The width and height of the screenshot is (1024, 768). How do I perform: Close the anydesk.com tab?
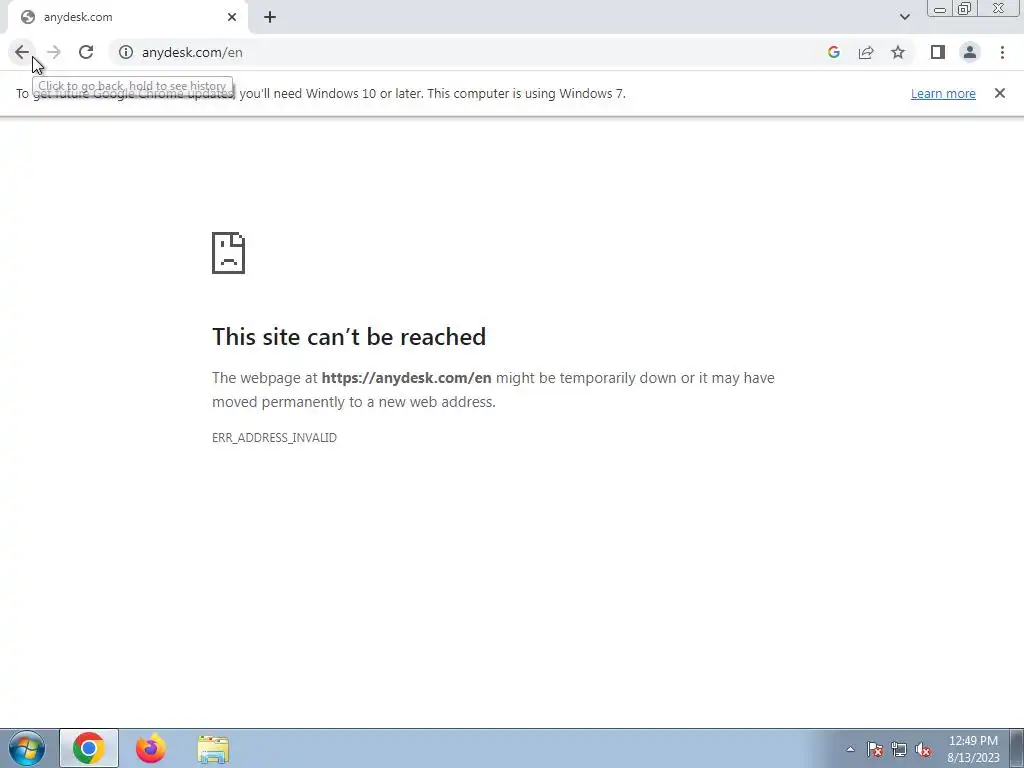click(x=232, y=17)
